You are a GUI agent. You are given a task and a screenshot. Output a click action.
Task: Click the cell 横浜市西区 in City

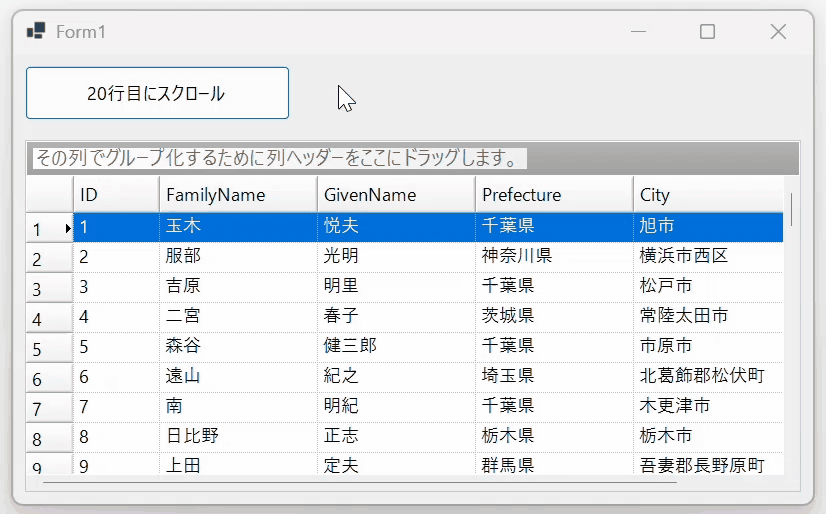tap(708, 258)
